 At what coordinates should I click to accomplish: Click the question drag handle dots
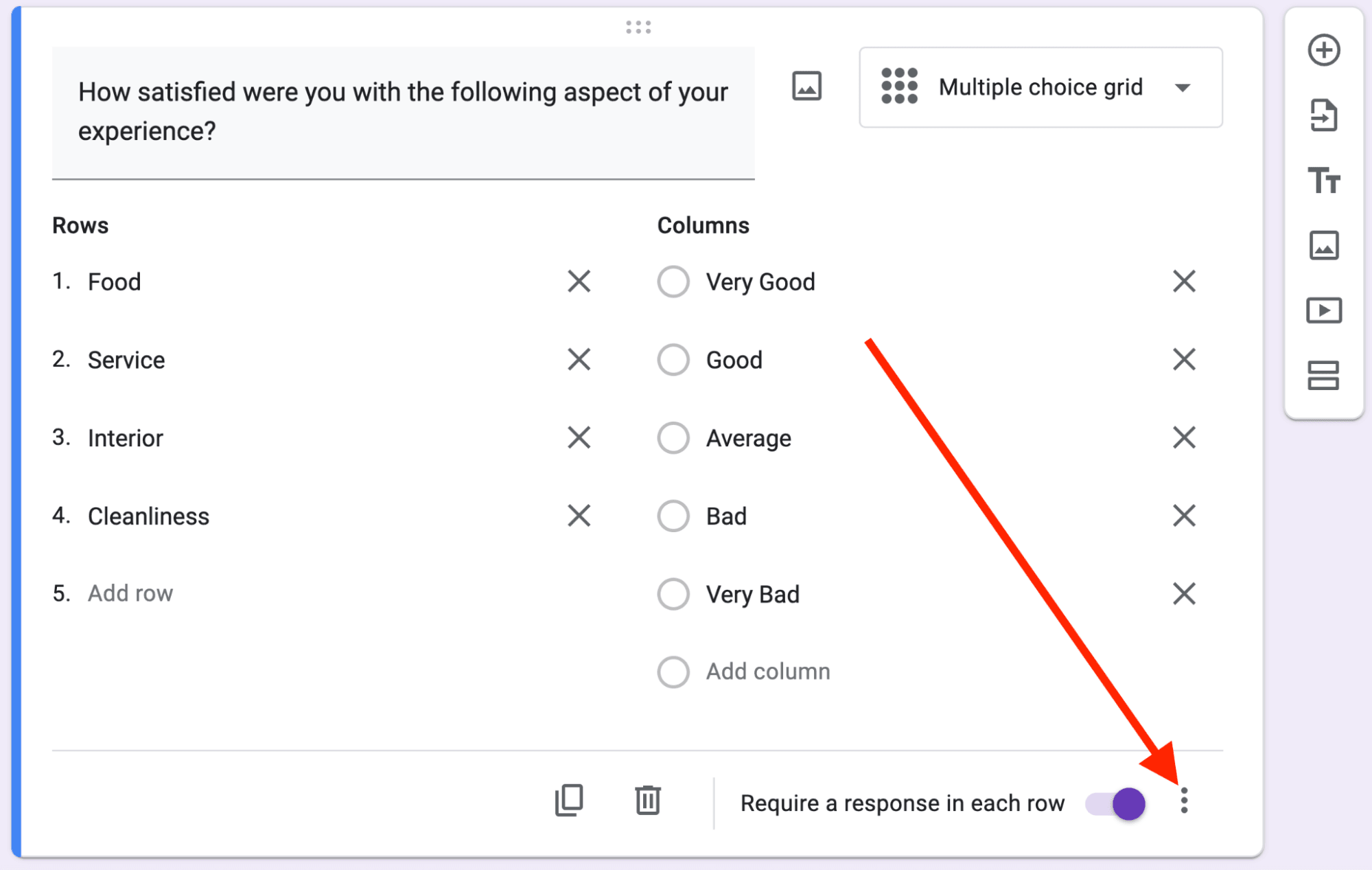[x=638, y=27]
